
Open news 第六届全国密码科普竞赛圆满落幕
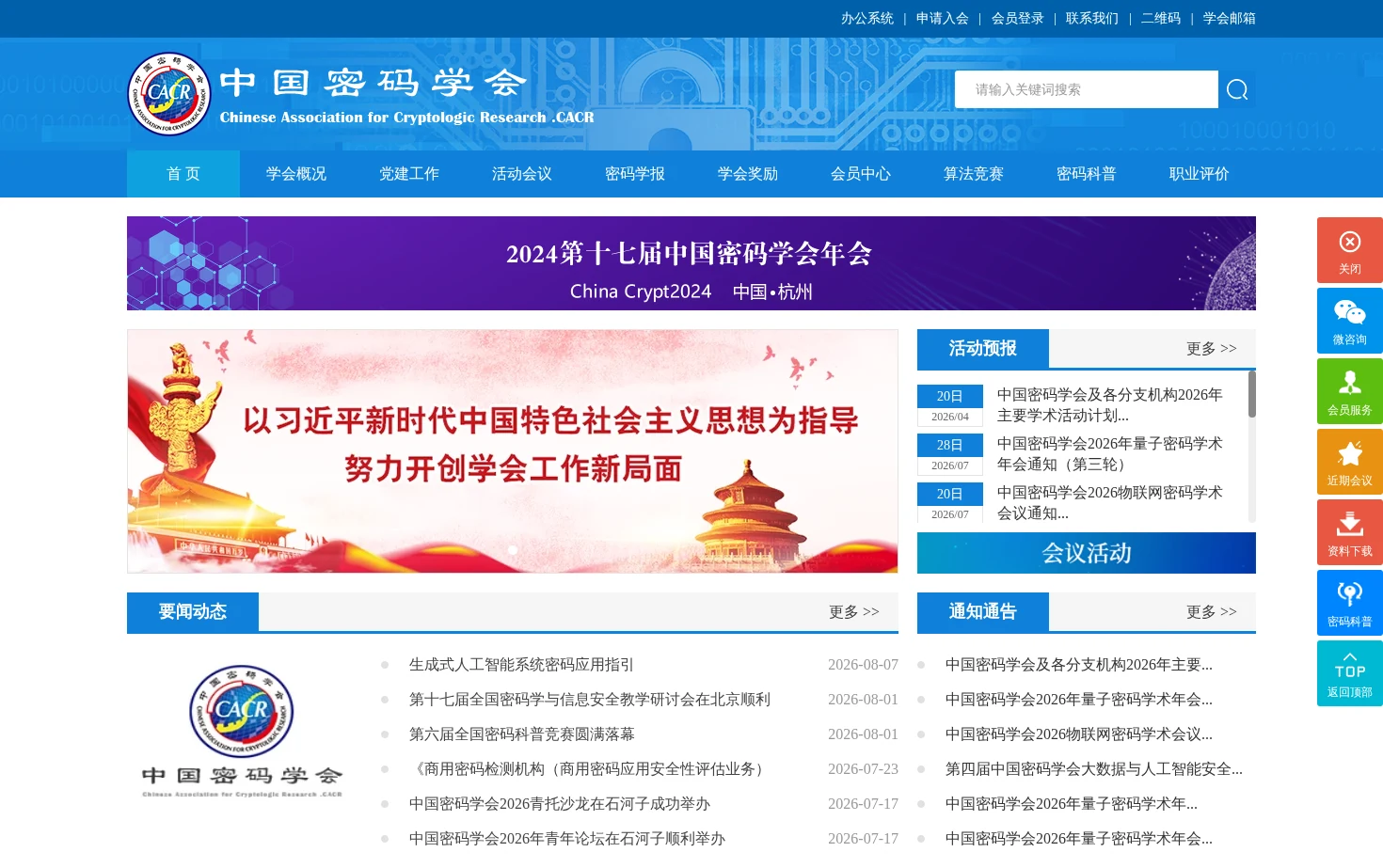tap(522, 734)
